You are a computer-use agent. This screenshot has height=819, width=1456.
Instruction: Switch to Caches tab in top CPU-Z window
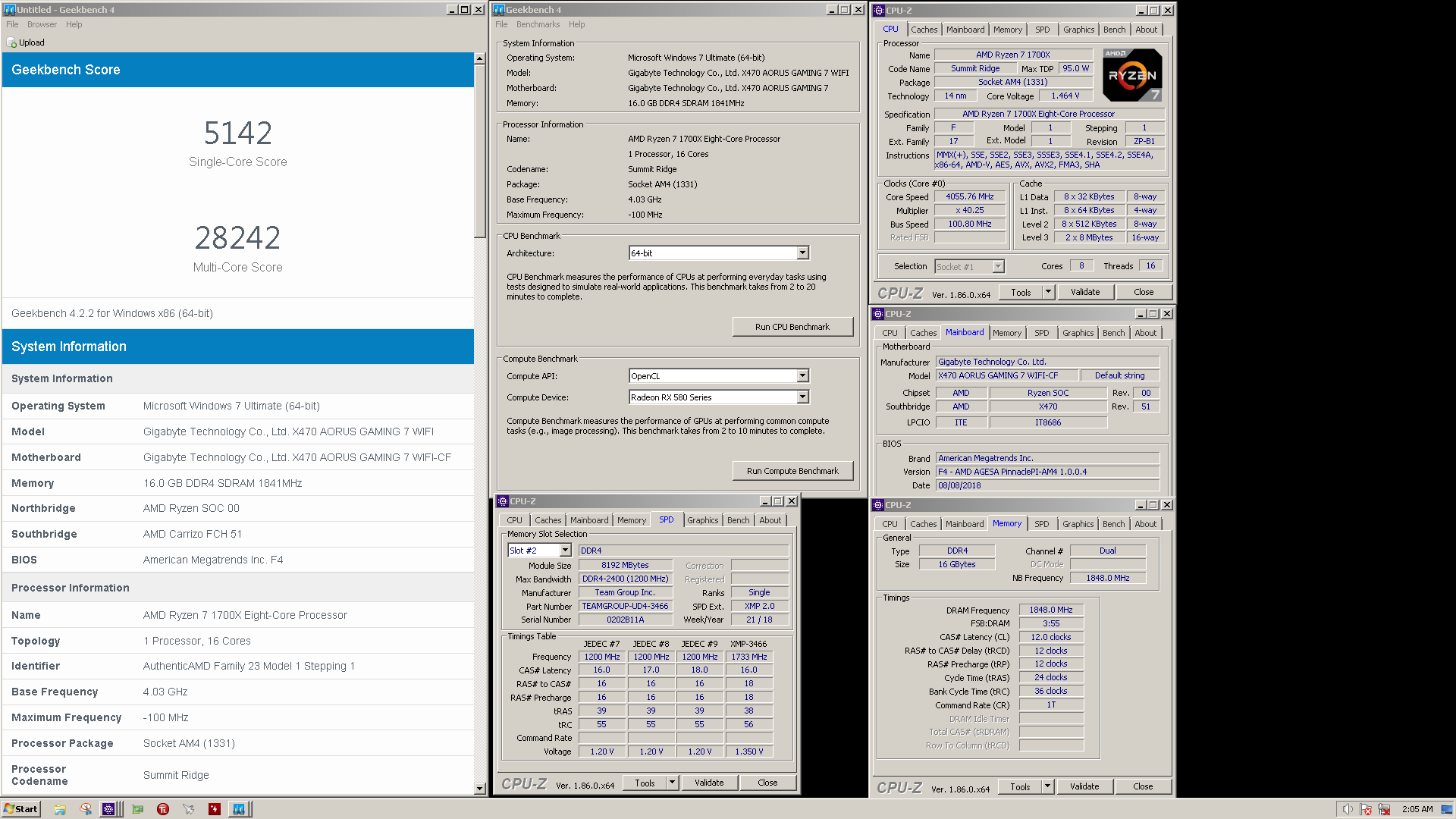pos(924,30)
